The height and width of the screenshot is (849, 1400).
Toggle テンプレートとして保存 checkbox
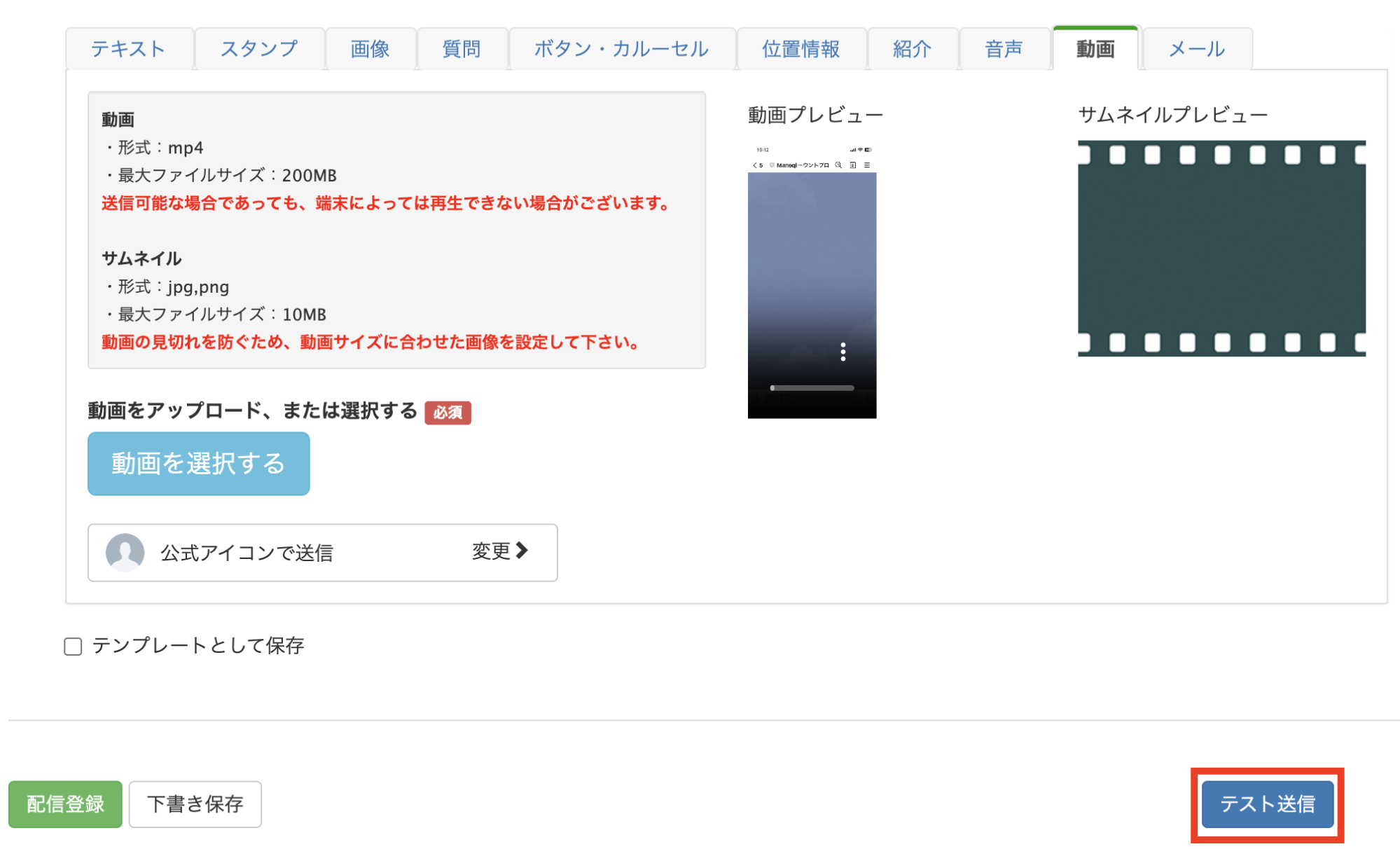click(x=73, y=646)
